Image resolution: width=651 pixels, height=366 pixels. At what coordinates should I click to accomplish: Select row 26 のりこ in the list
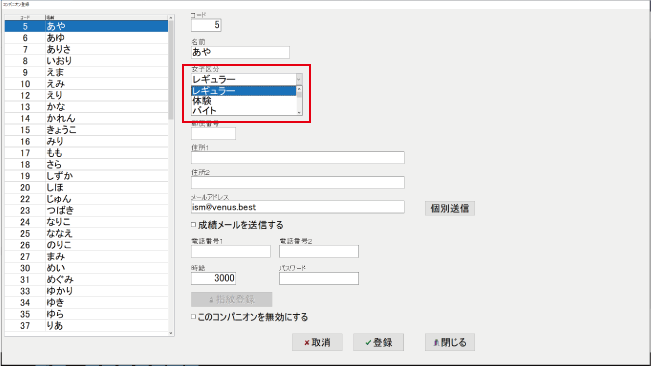pos(86,245)
